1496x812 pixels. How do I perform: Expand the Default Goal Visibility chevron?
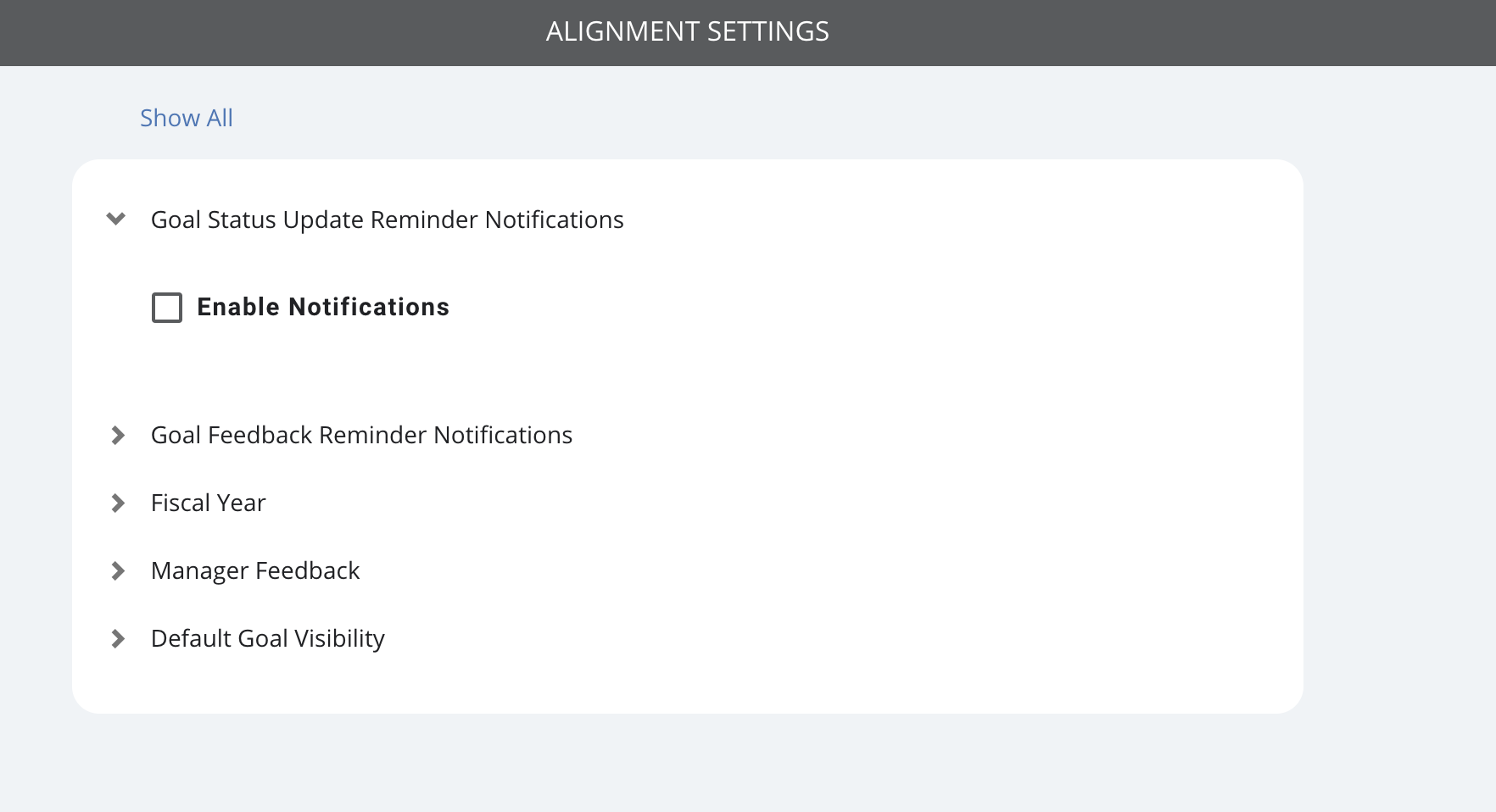click(x=118, y=638)
